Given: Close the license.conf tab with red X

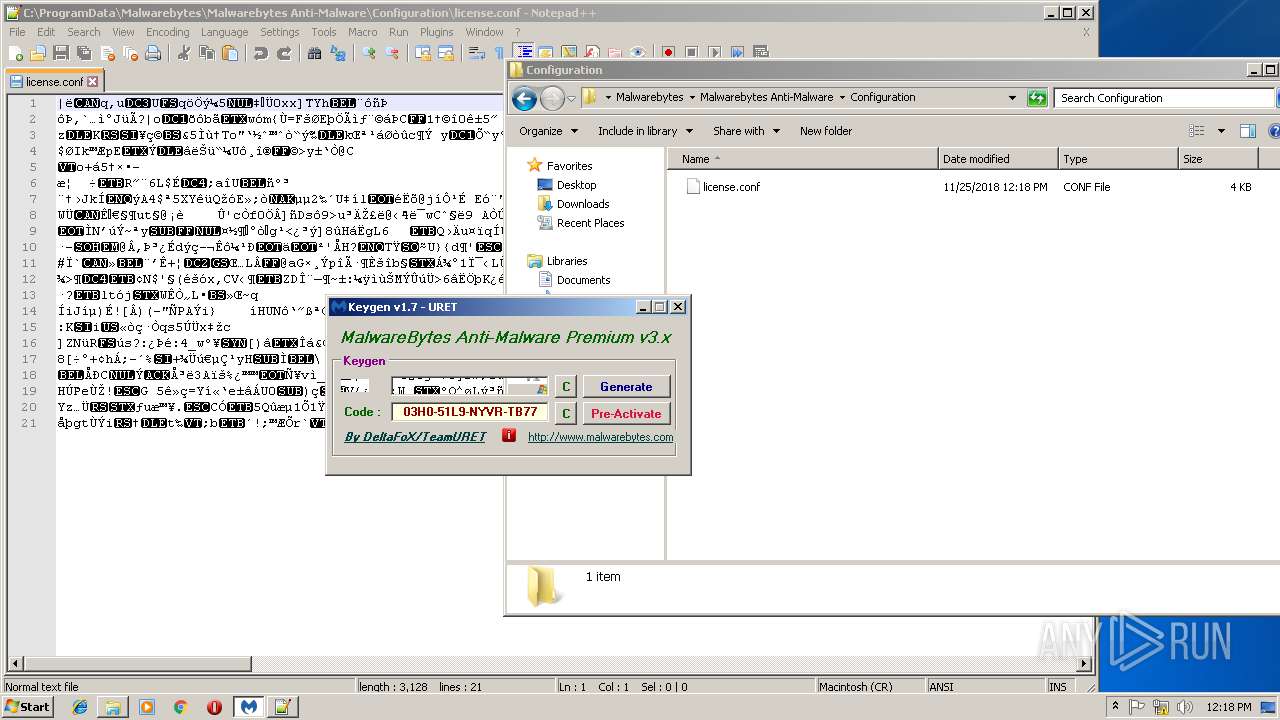Looking at the screenshot, I should tap(93, 82).
